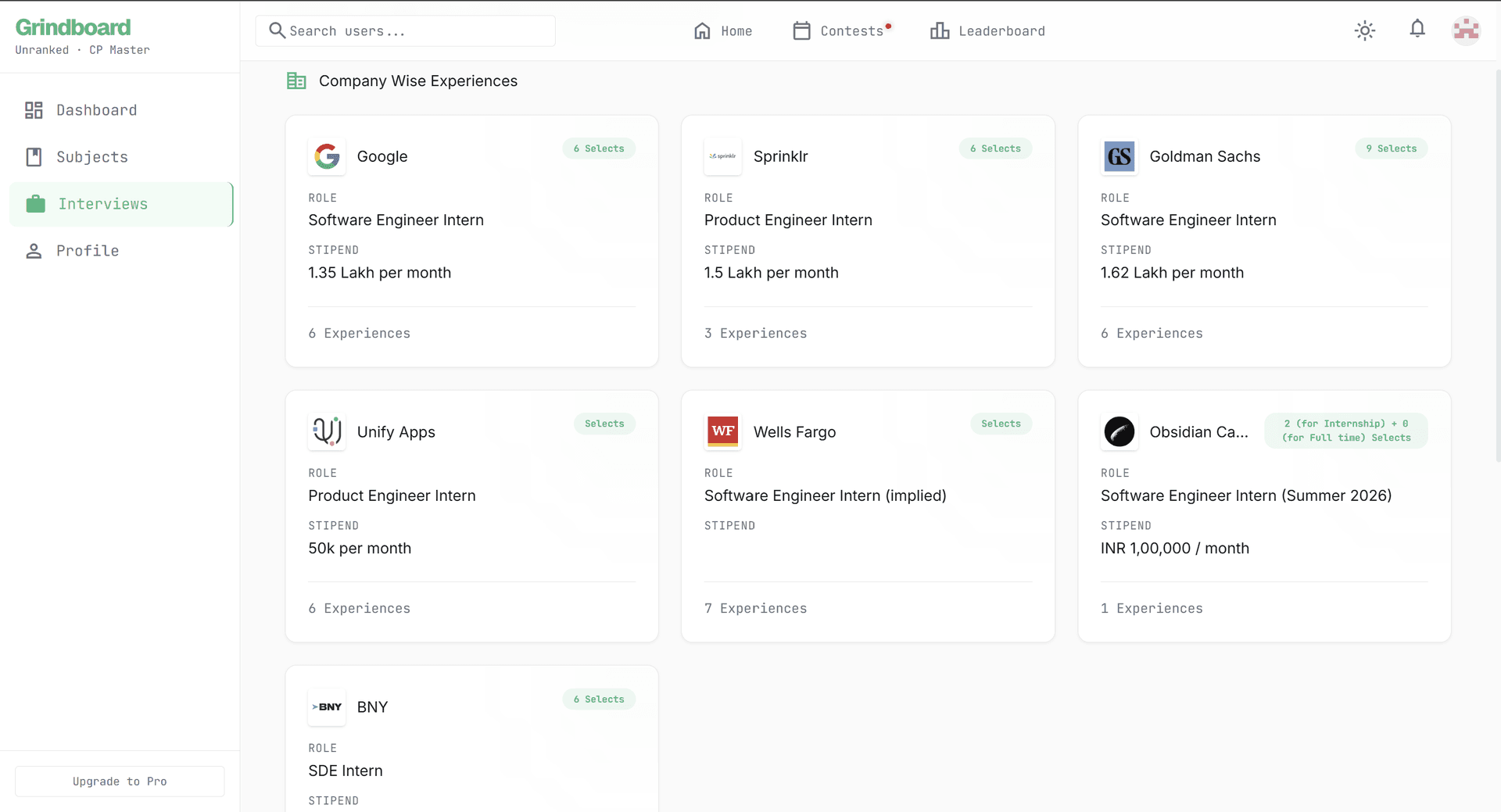1501x812 pixels.
Task: Click the Upgrade to Pro button
Action: [120, 782]
